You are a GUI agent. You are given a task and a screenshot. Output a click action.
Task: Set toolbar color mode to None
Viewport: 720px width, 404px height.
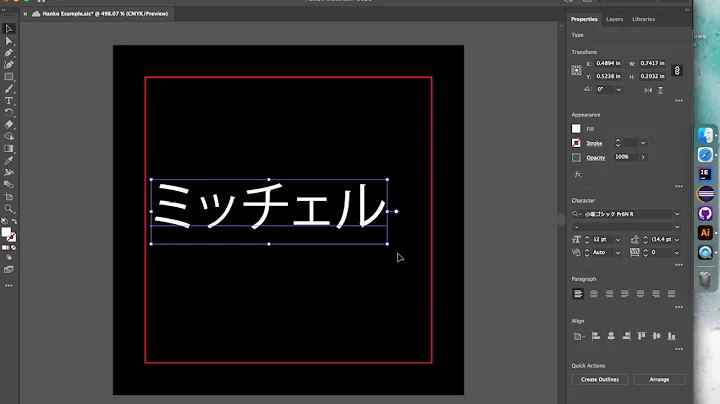pos(13,248)
